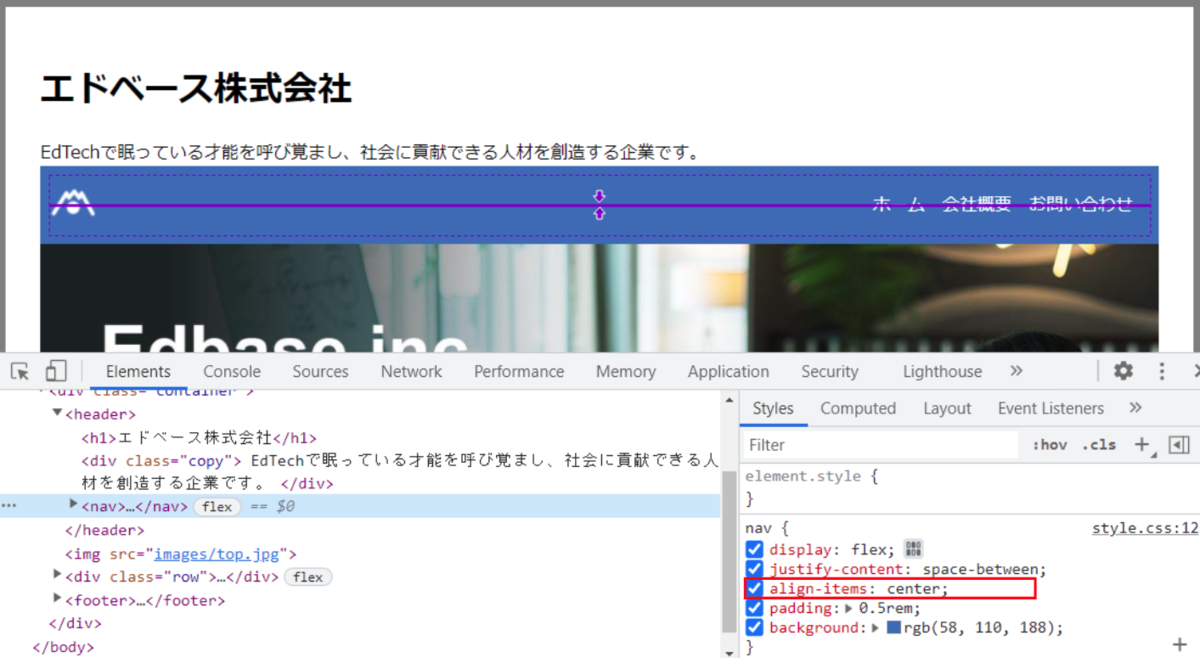Viewport: 1200px width, 658px height.
Task: Select the closing body tag row
Action: pos(63,647)
